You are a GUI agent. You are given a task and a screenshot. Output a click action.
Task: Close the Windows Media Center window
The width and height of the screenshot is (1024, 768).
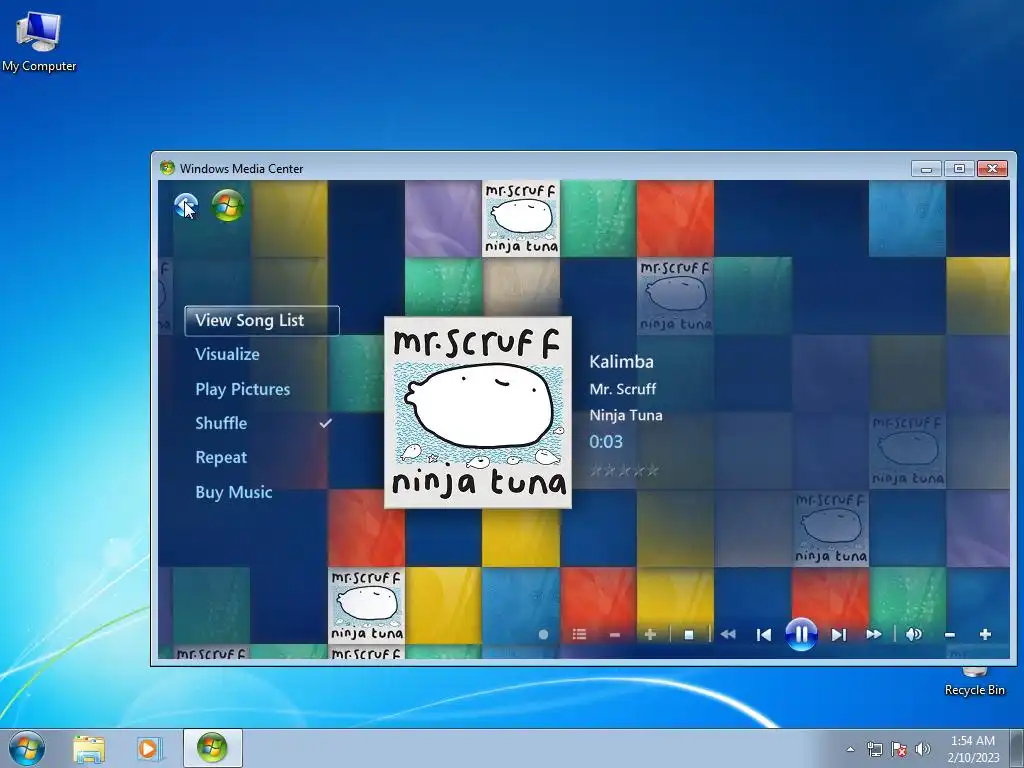(x=992, y=168)
